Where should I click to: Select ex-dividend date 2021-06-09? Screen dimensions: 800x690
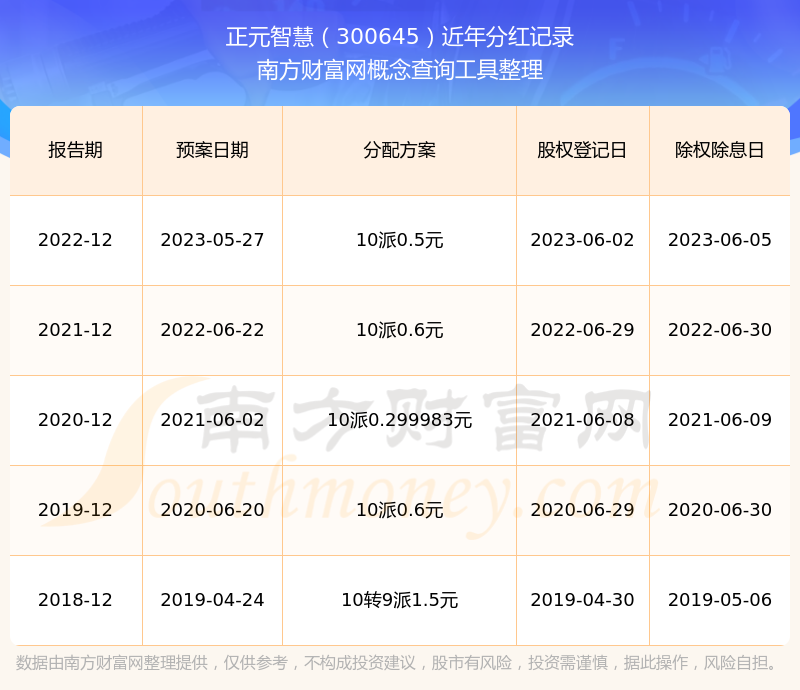click(x=719, y=420)
